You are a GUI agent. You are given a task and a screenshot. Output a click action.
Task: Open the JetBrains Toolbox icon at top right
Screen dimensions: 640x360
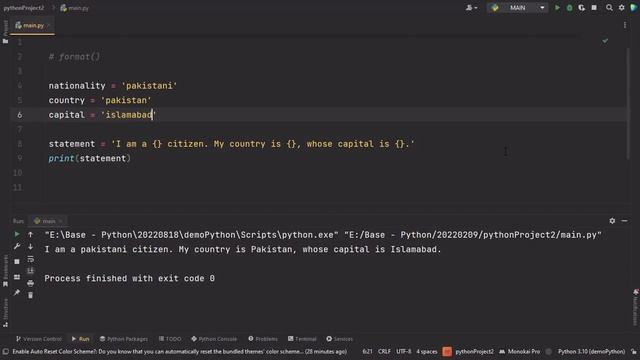pyautogui.click(x=634, y=8)
